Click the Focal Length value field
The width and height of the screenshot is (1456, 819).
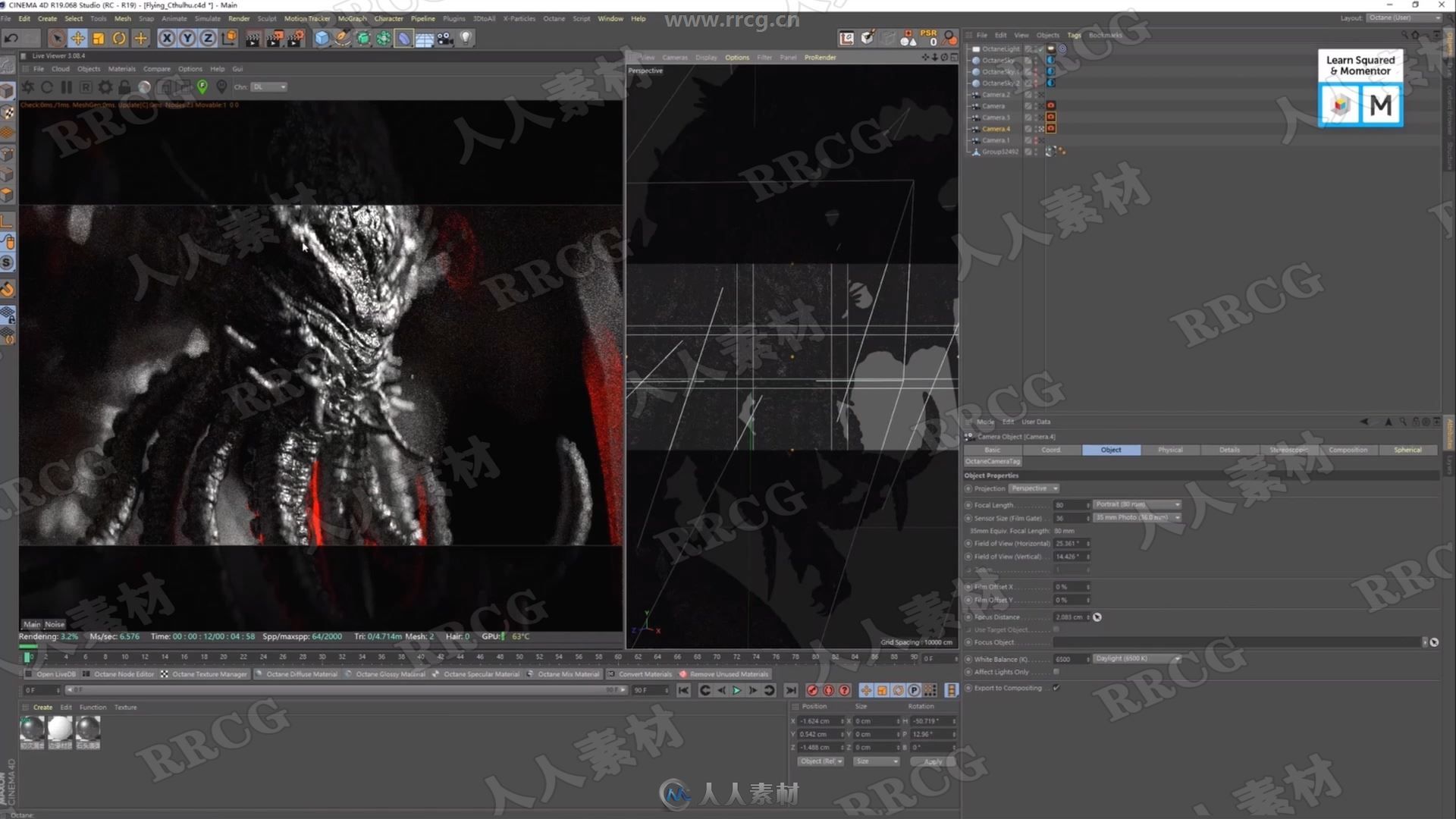(x=1072, y=505)
